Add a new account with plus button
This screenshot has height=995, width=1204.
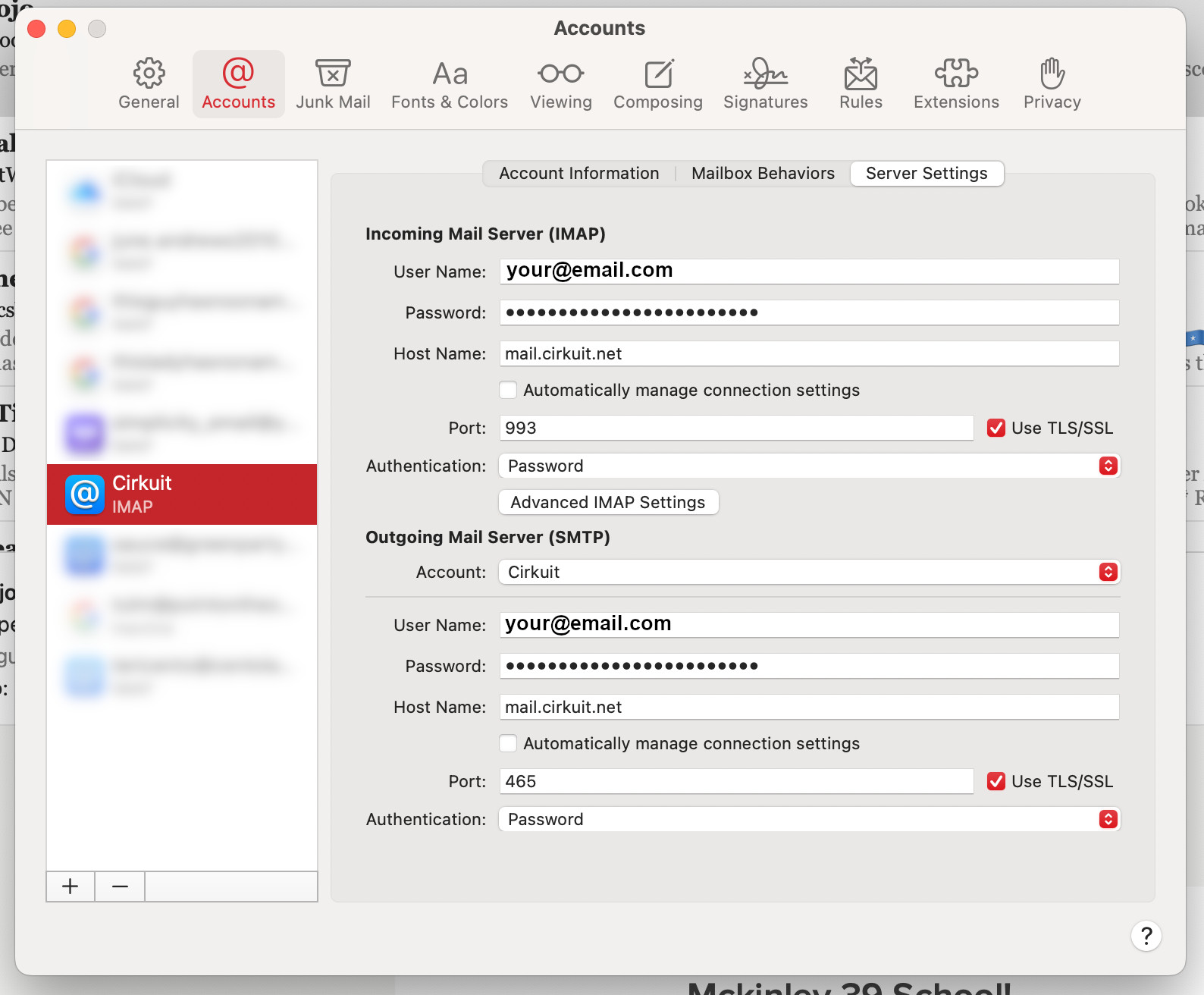71,886
